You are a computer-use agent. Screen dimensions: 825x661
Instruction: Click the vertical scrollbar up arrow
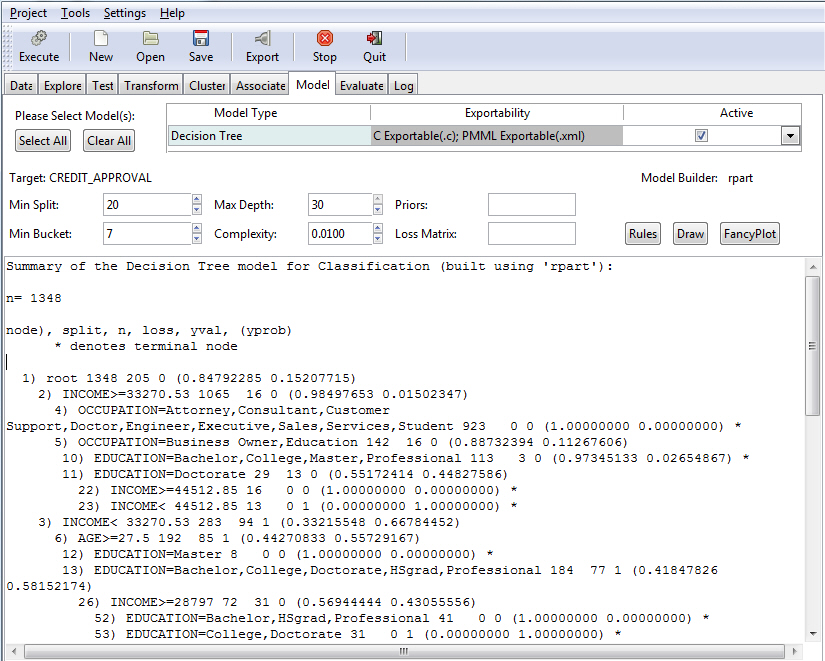[812, 267]
